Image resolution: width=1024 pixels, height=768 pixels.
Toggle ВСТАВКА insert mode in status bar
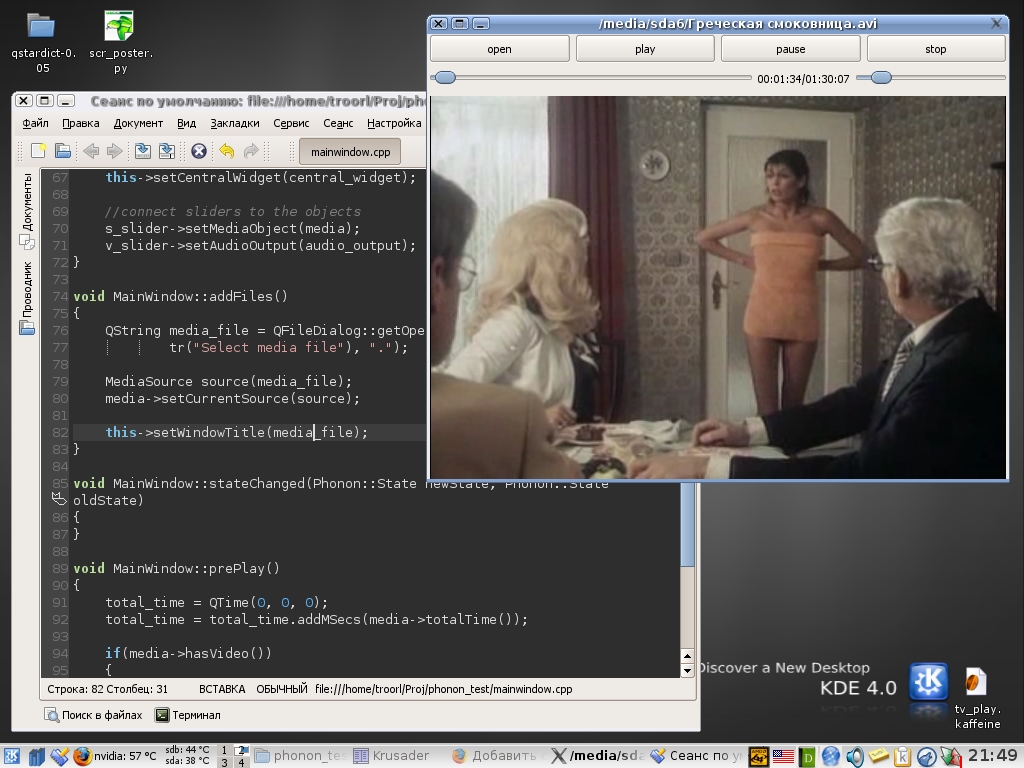222,689
